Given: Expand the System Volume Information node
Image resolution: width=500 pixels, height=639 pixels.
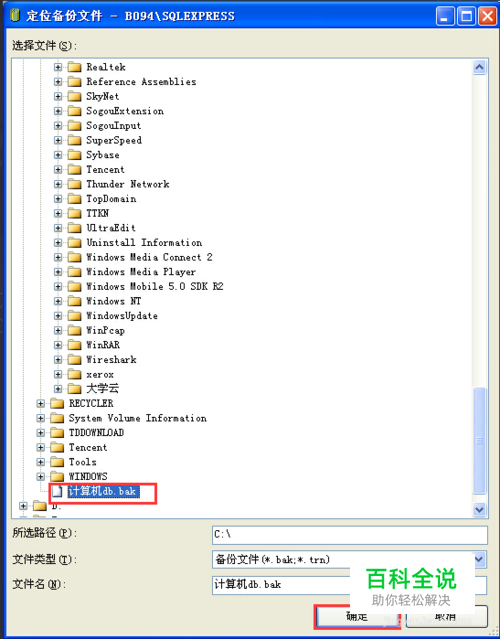Looking at the screenshot, I should (x=40, y=418).
